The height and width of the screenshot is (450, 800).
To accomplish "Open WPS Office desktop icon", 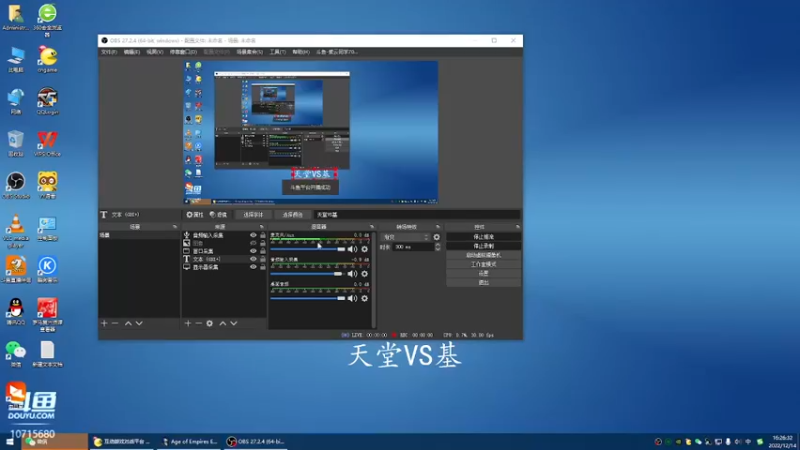I will coord(47,143).
